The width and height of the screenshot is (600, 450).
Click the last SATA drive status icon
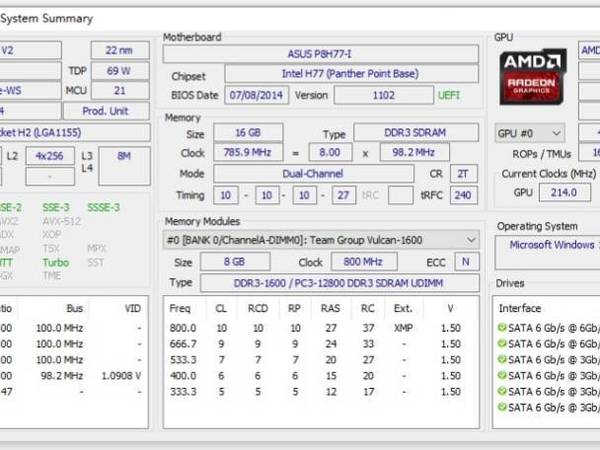pos(501,407)
